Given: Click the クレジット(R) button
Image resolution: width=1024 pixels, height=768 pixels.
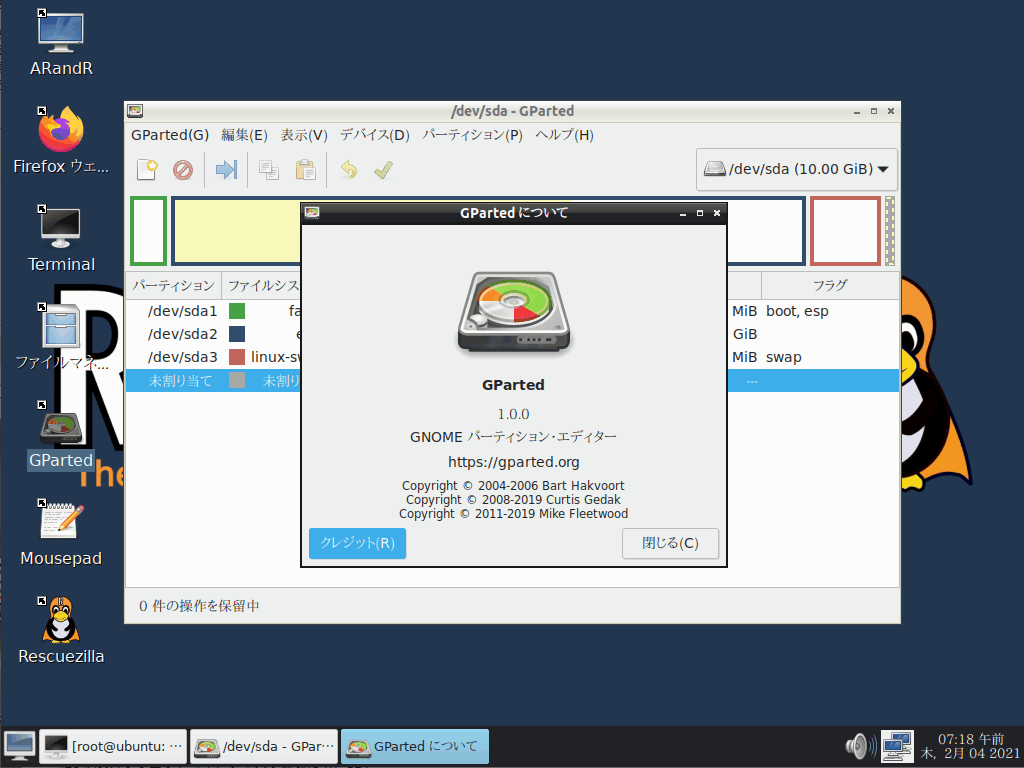Looking at the screenshot, I should (x=357, y=543).
